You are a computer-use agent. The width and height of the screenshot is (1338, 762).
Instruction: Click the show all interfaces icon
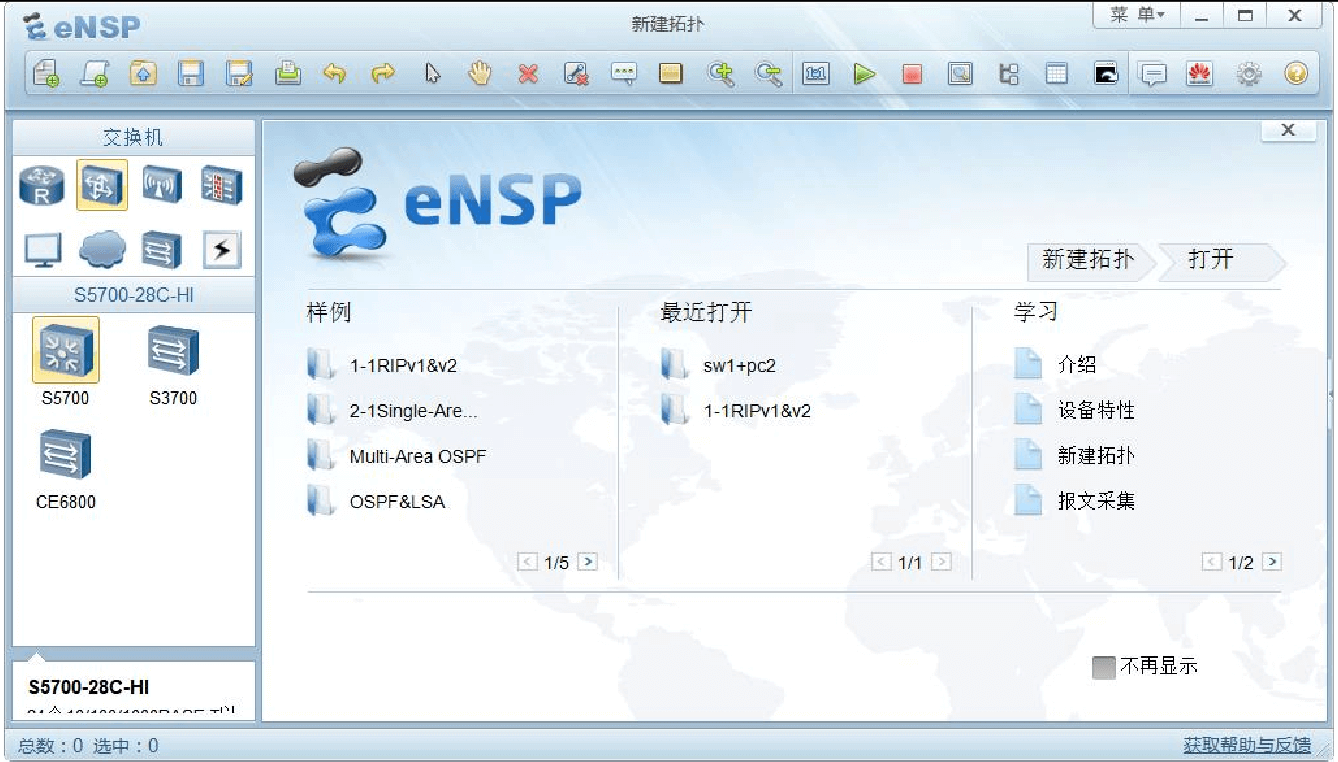pos(1009,74)
